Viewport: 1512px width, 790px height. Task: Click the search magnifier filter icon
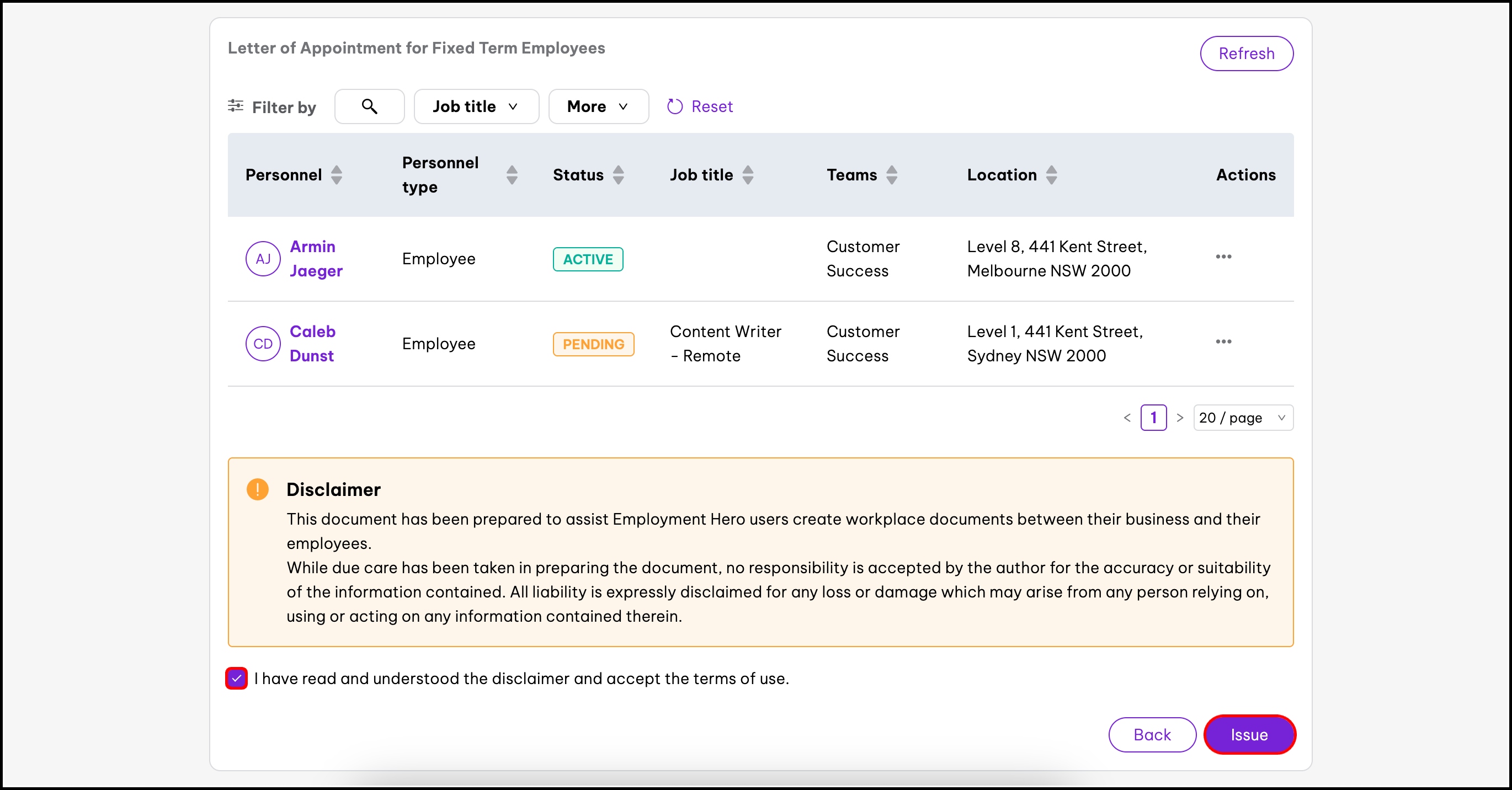[x=369, y=106]
